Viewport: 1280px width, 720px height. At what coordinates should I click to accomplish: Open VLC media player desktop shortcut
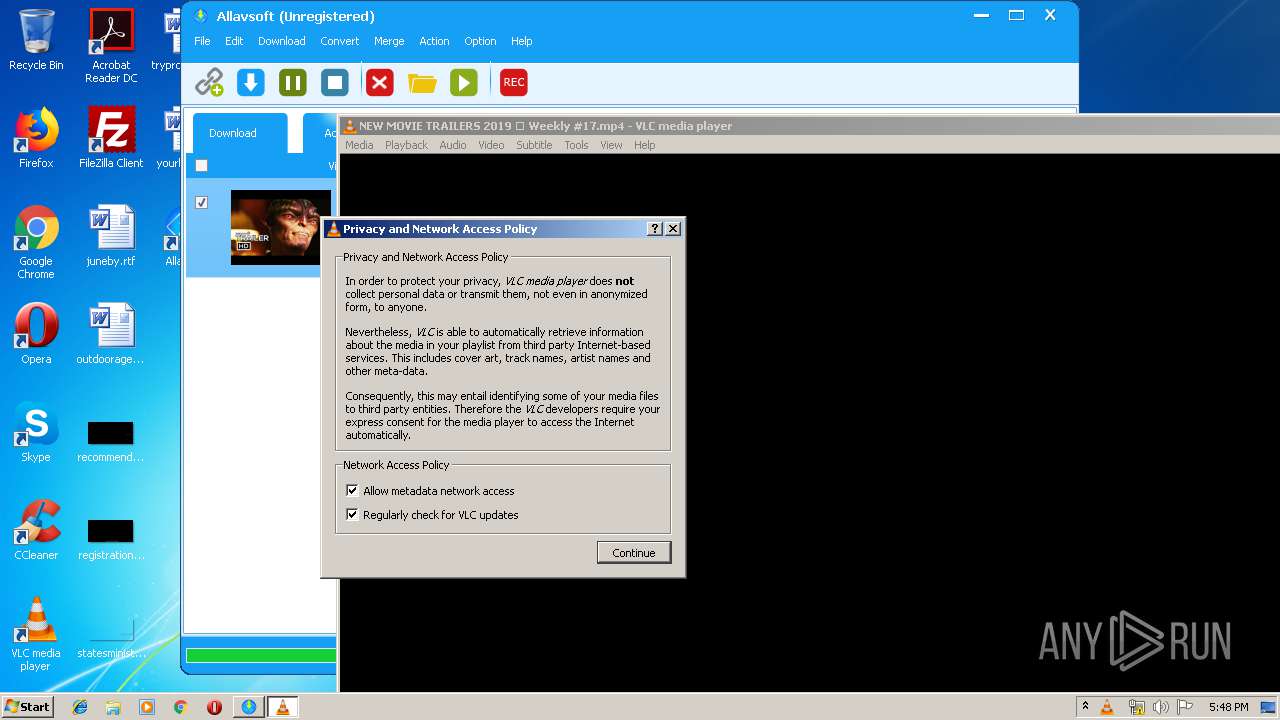click(x=36, y=634)
